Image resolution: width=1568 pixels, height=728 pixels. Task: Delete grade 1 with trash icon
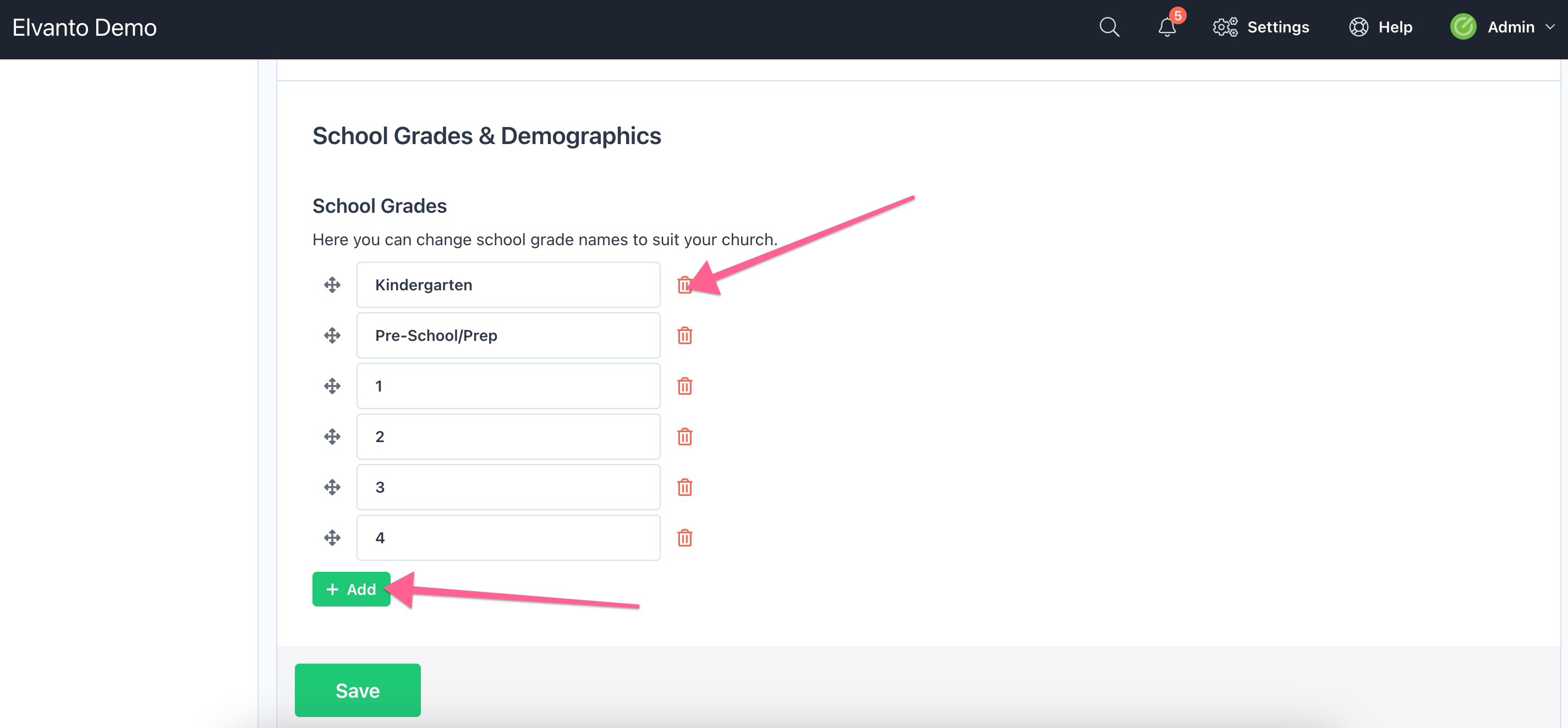pyautogui.click(x=685, y=385)
